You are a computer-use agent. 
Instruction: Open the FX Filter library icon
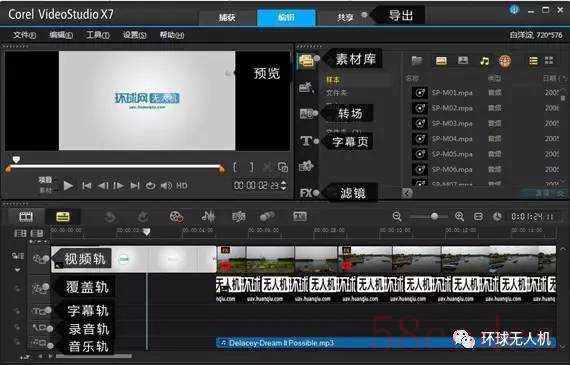click(x=306, y=193)
